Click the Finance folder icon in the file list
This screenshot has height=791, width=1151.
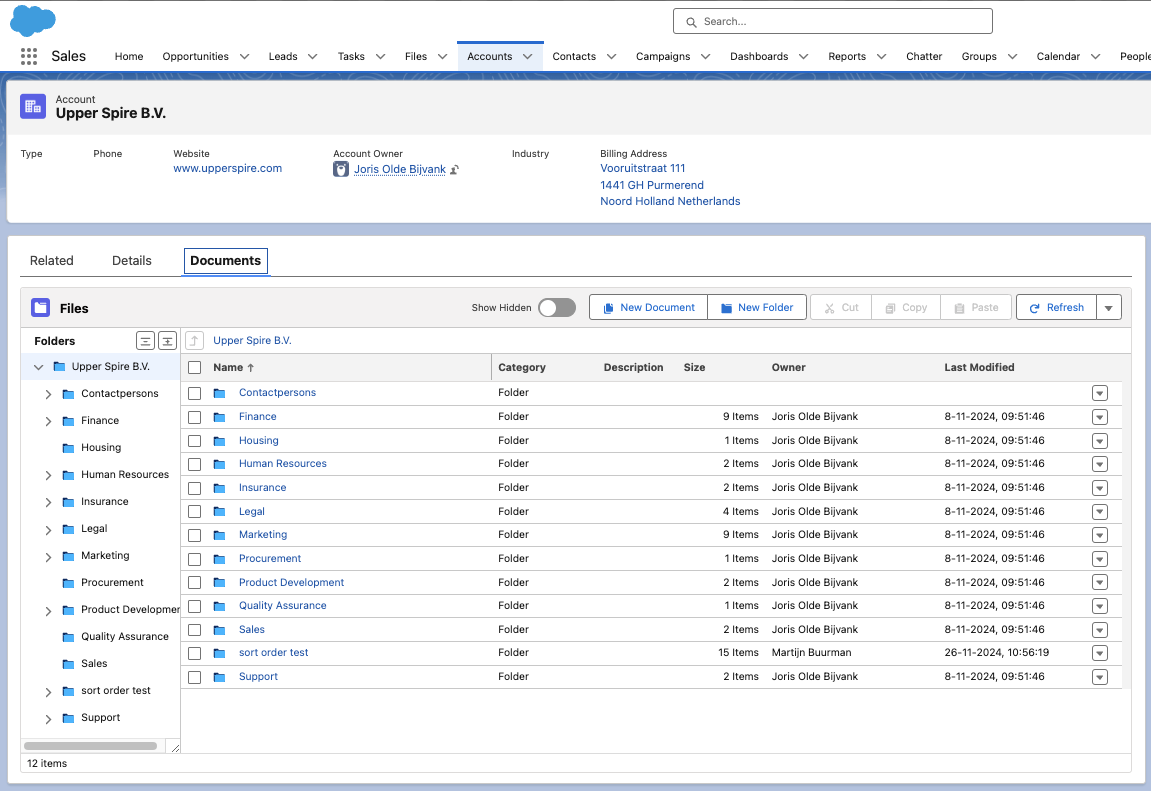[219, 417]
